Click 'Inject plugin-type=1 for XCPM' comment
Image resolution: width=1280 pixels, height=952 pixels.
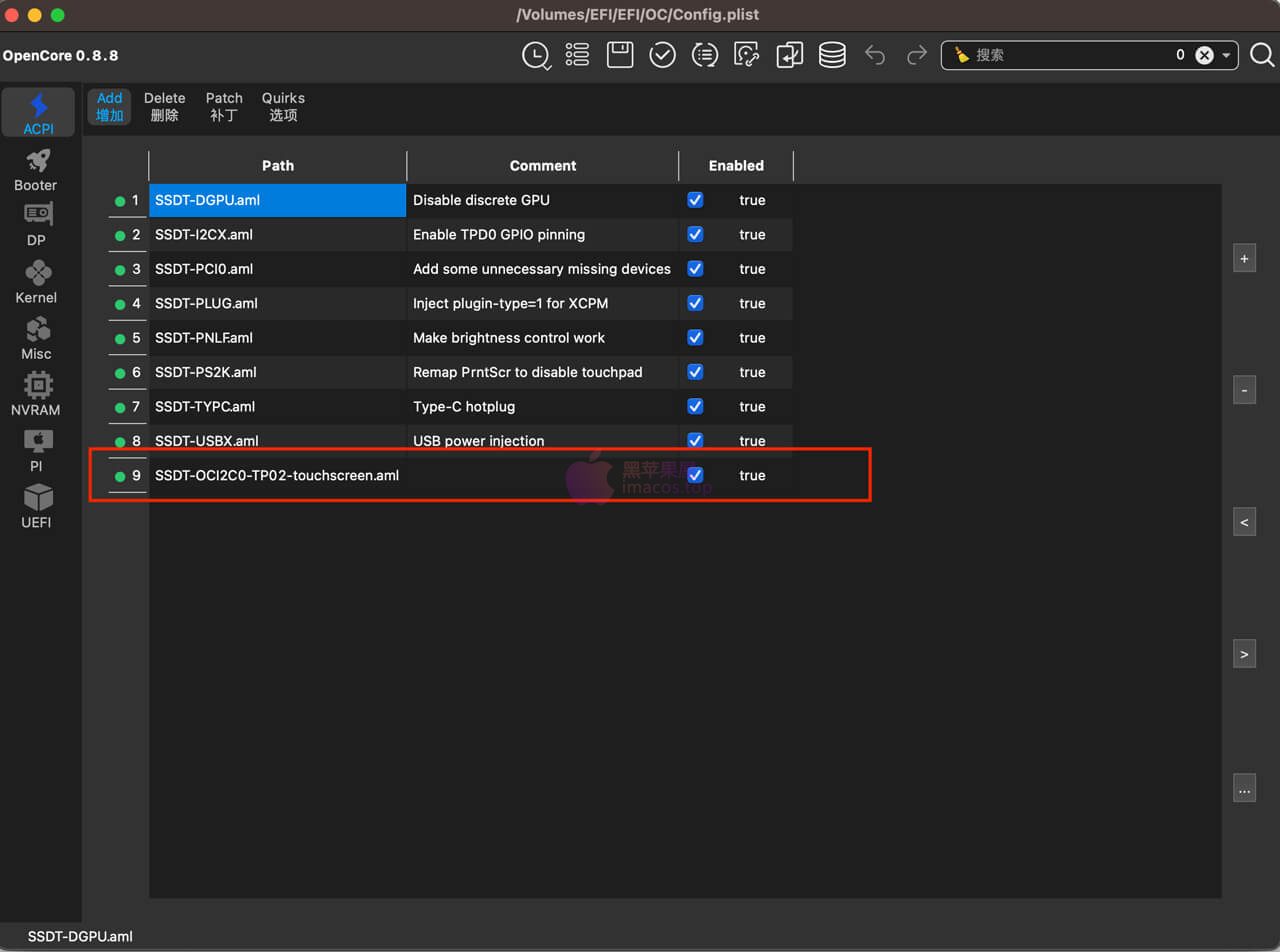543,303
